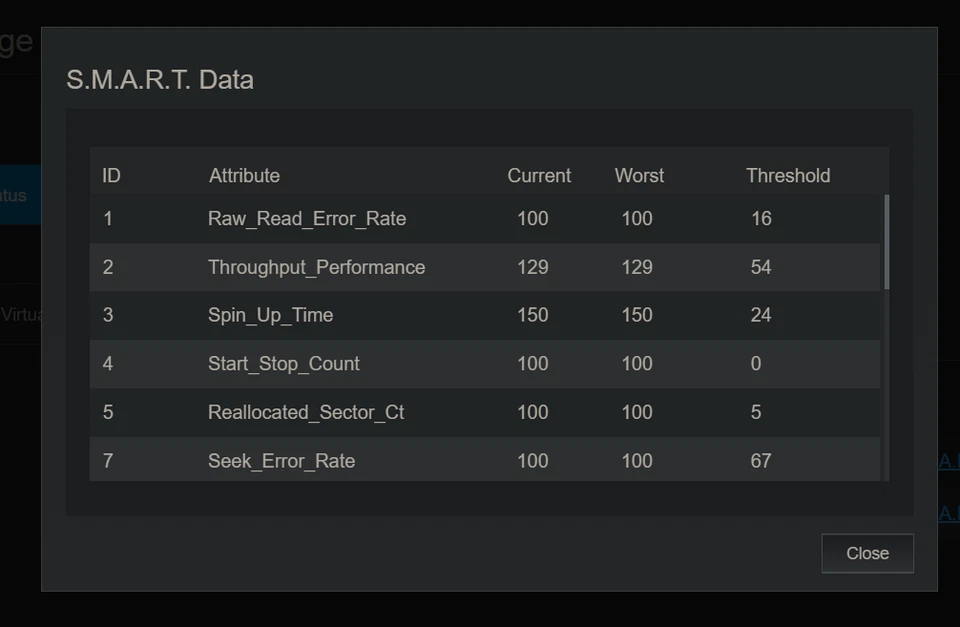
Task: Click the Spin_Up_Time attribute
Action: 270,315
